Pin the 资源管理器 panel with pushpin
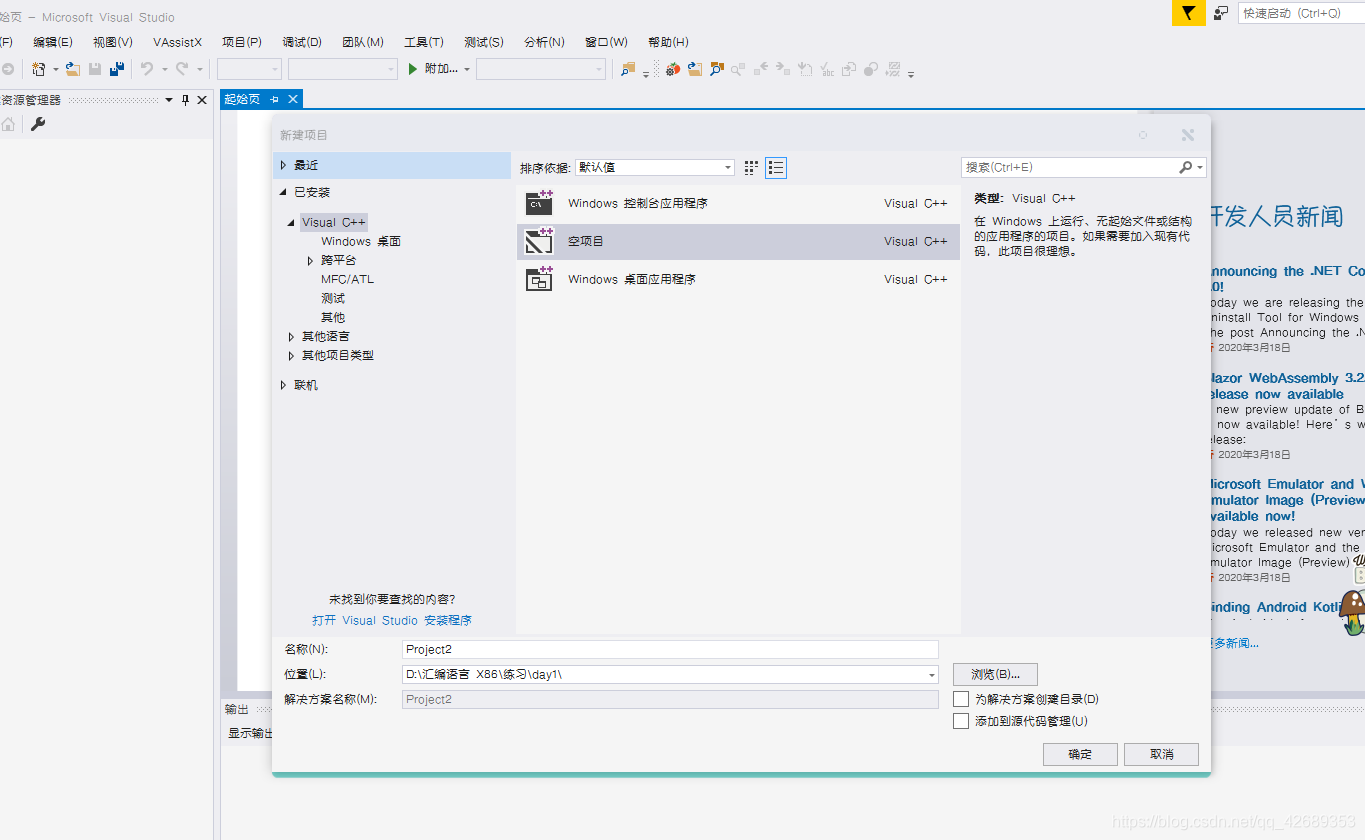Image resolution: width=1365 pixels, height=840 pixels. pyautogui.click(x=185, y=100)
